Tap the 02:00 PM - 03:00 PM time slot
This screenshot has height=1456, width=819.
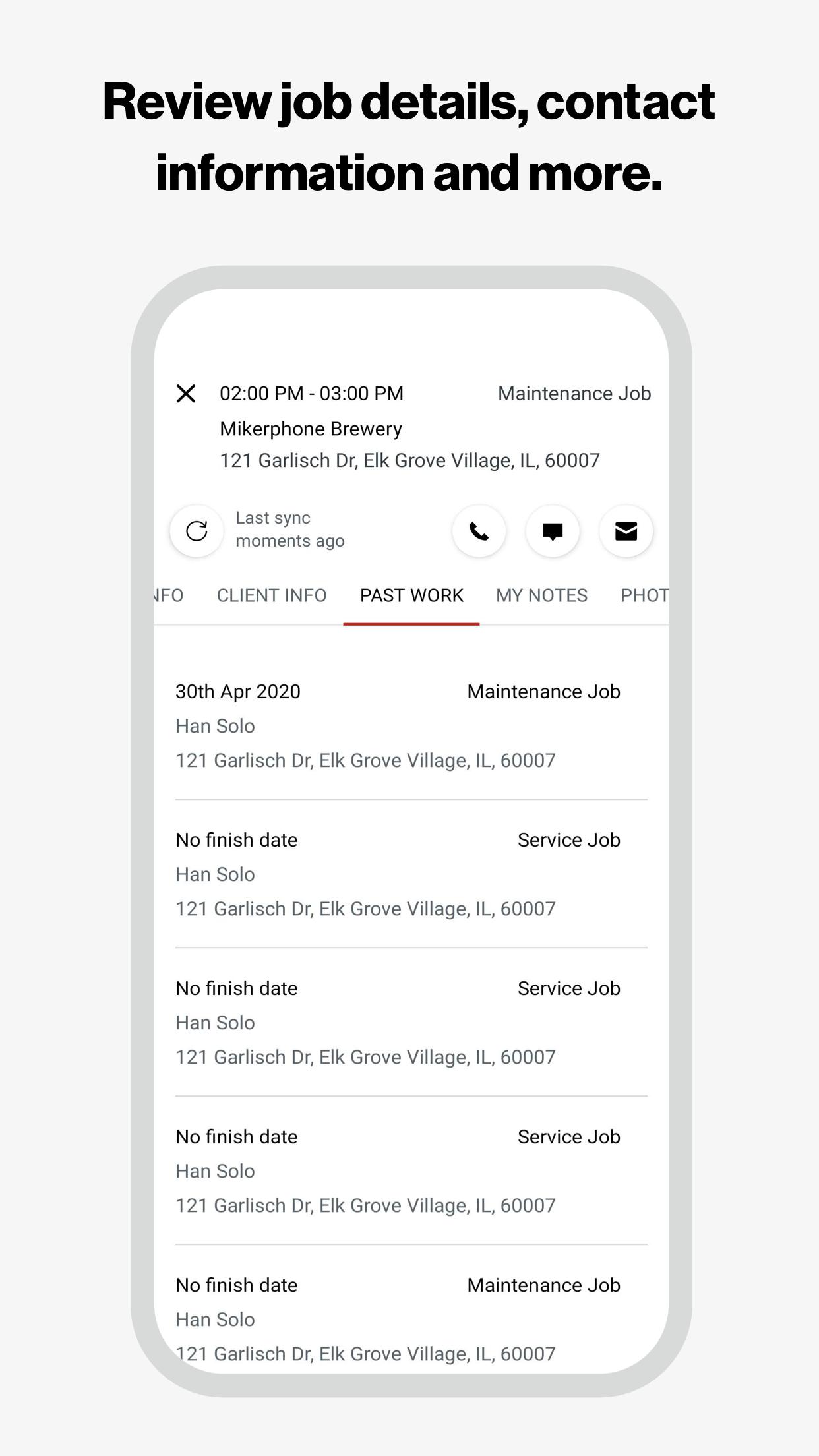click(311, 394)
